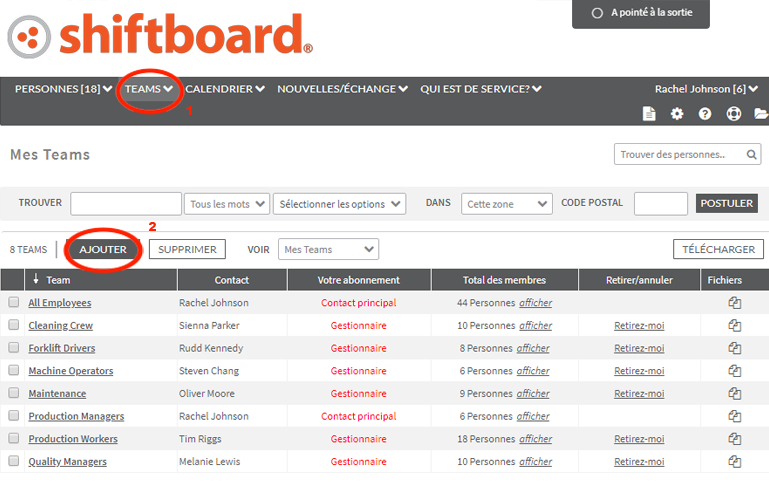This screenshot has height=487, width=769.
Task: Open the CALENDRIER menu
Action: coord(225,89)
